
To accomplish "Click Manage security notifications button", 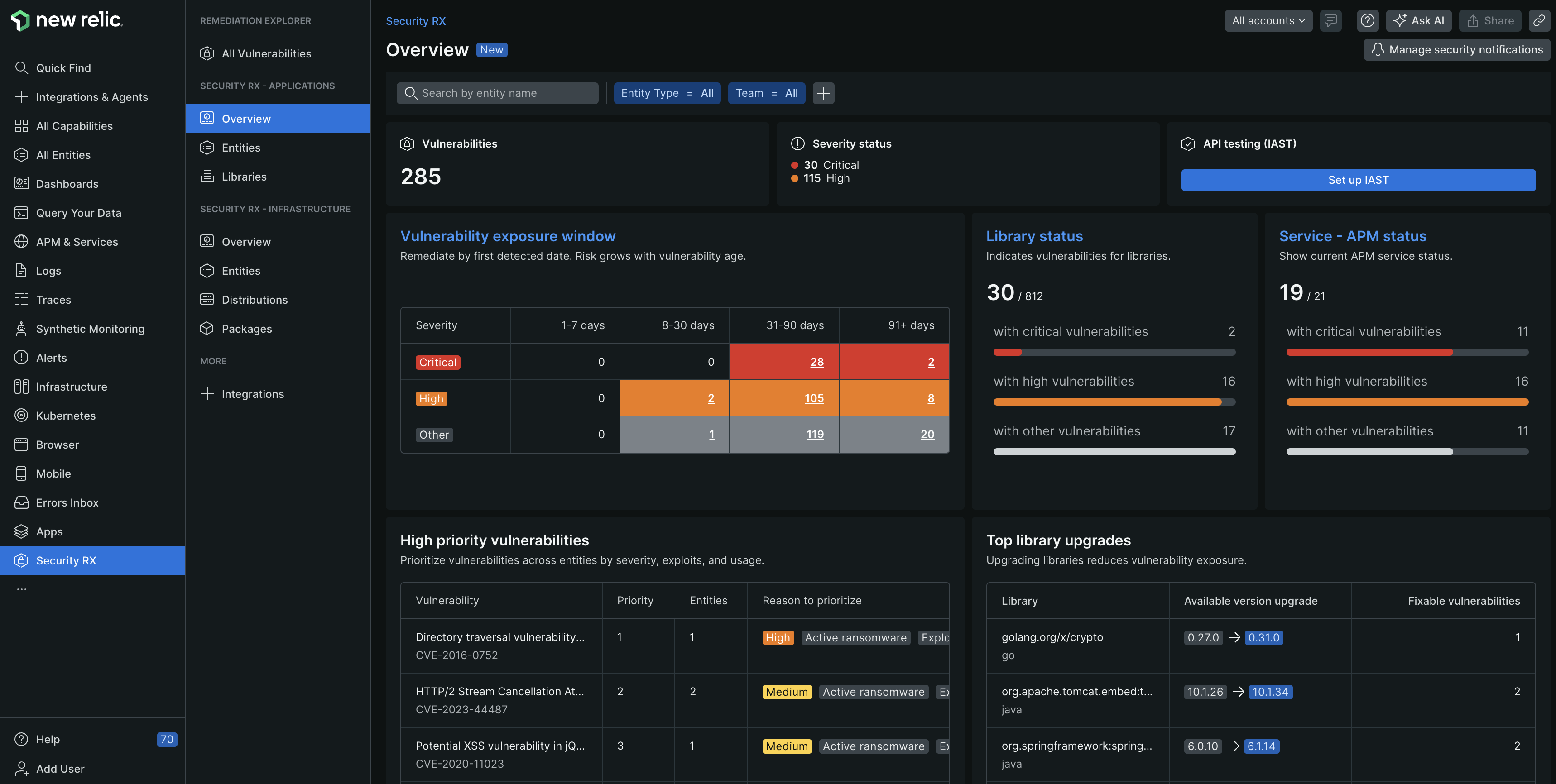I will click(x=1457, y=49).
